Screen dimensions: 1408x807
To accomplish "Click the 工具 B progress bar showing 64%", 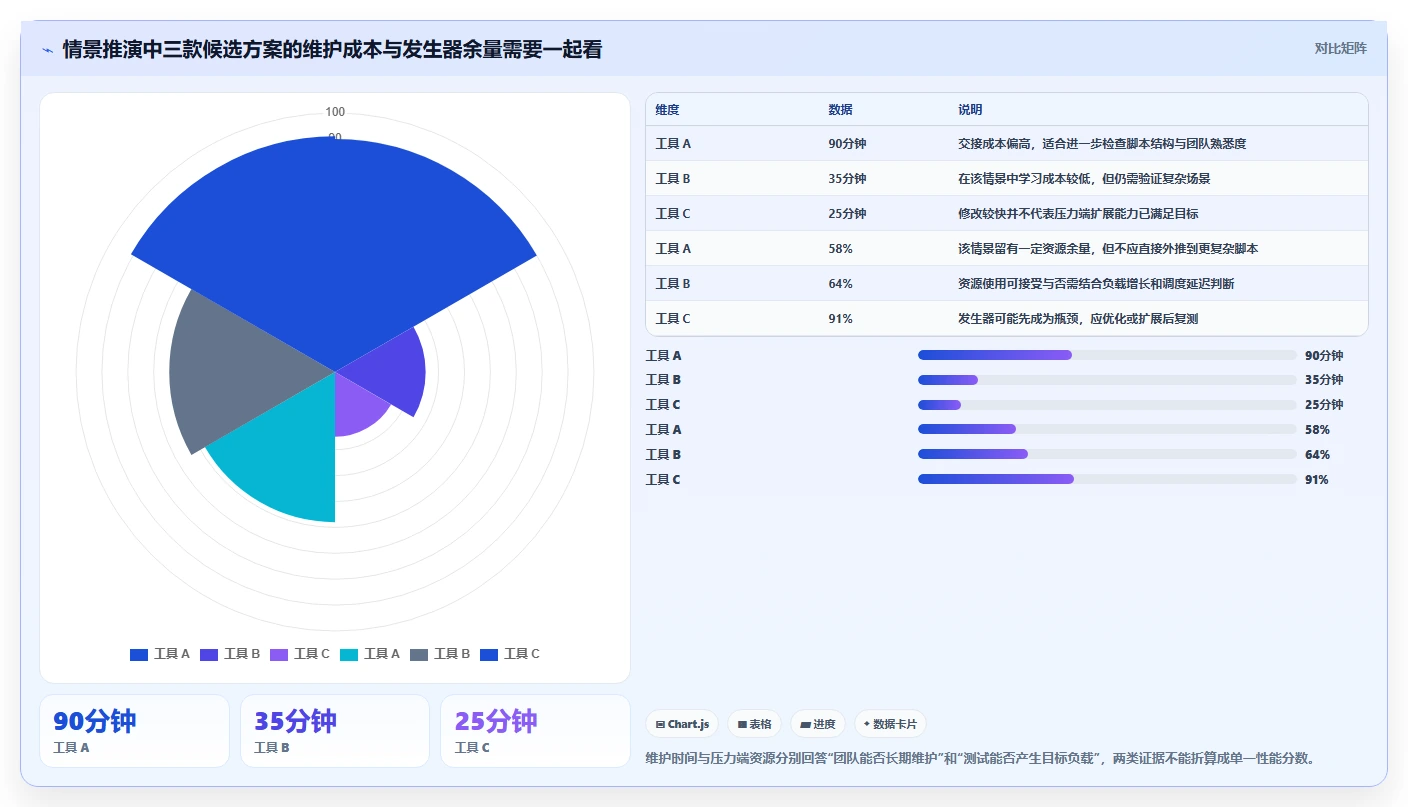I will click(x=1107, y=455).
